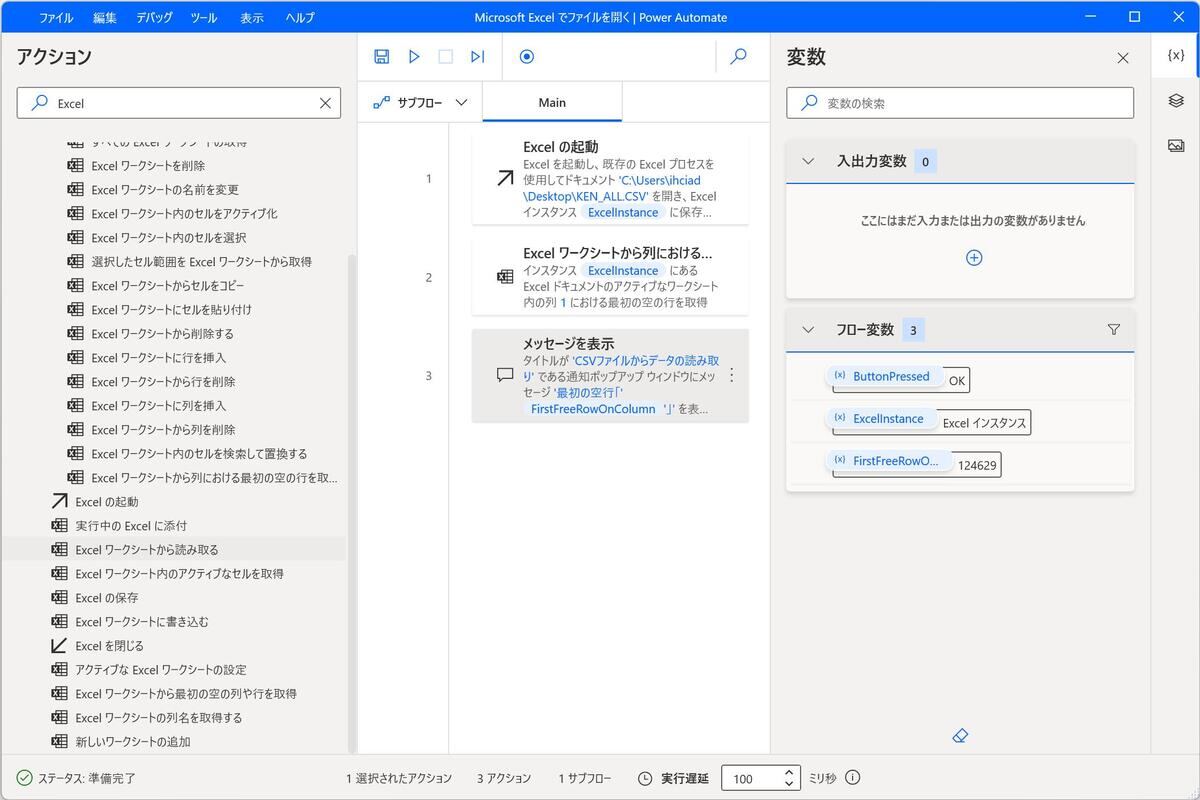Clear the Excel action search text
Viewport: 1200px width, 800px height.
click(x=325, y=103)
